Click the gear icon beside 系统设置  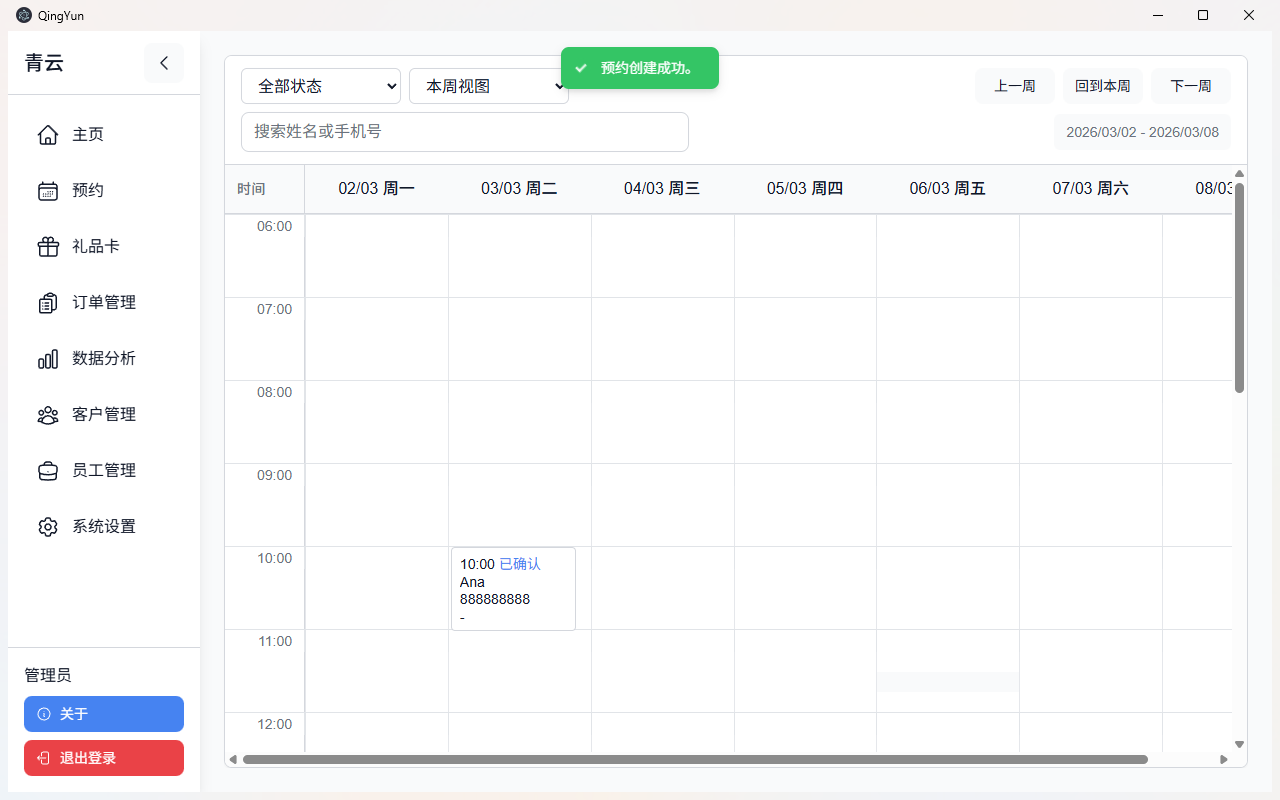coord(48,527)
